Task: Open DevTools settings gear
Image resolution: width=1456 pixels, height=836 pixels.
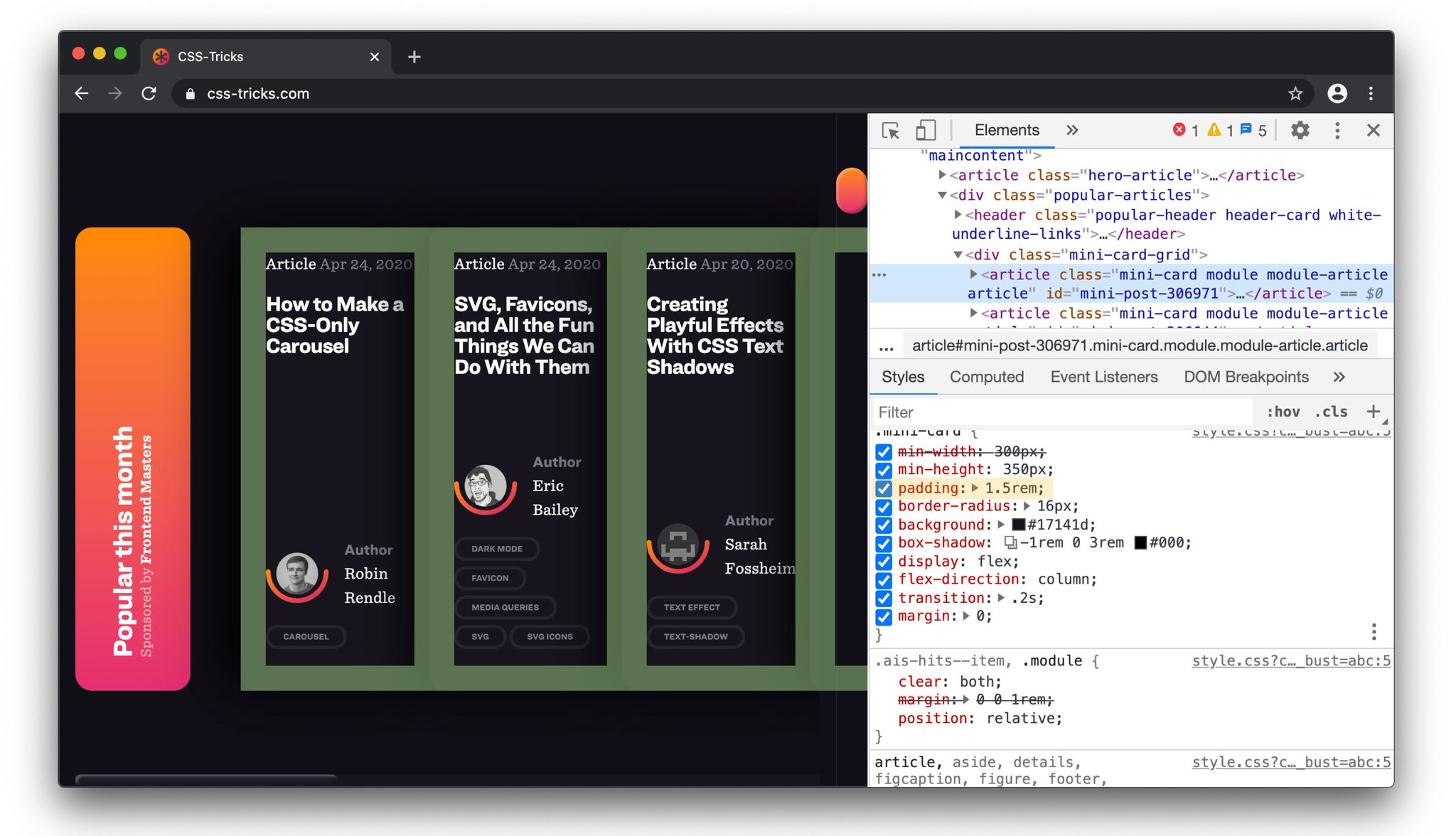Action: [1300, 130]
